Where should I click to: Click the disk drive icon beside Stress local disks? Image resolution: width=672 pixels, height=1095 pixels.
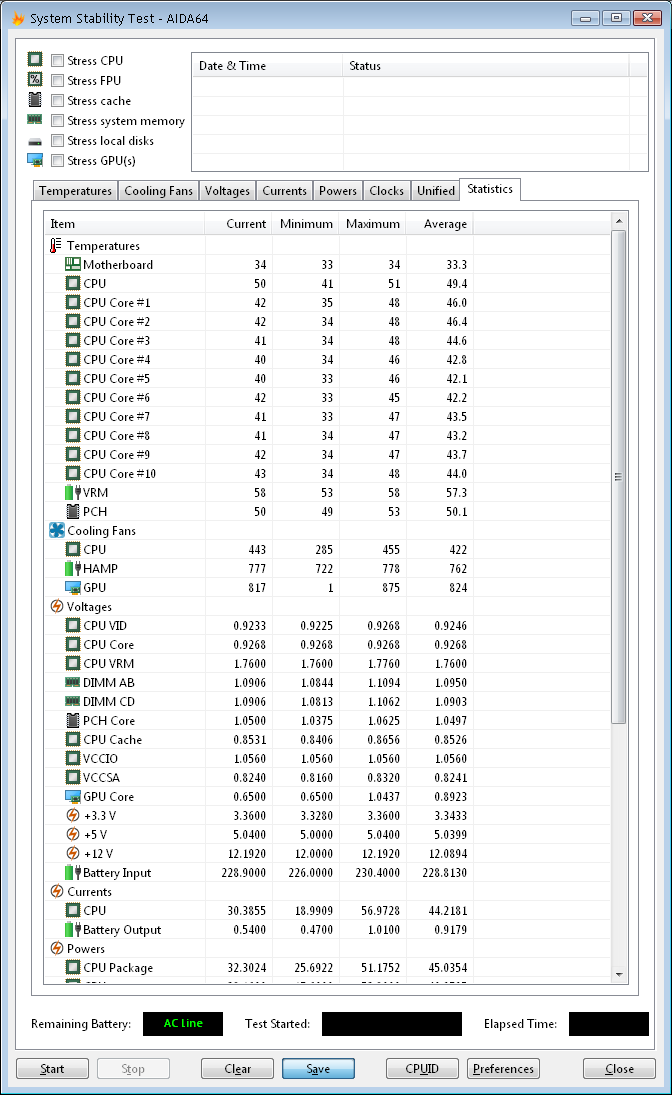tap(35, 142)
